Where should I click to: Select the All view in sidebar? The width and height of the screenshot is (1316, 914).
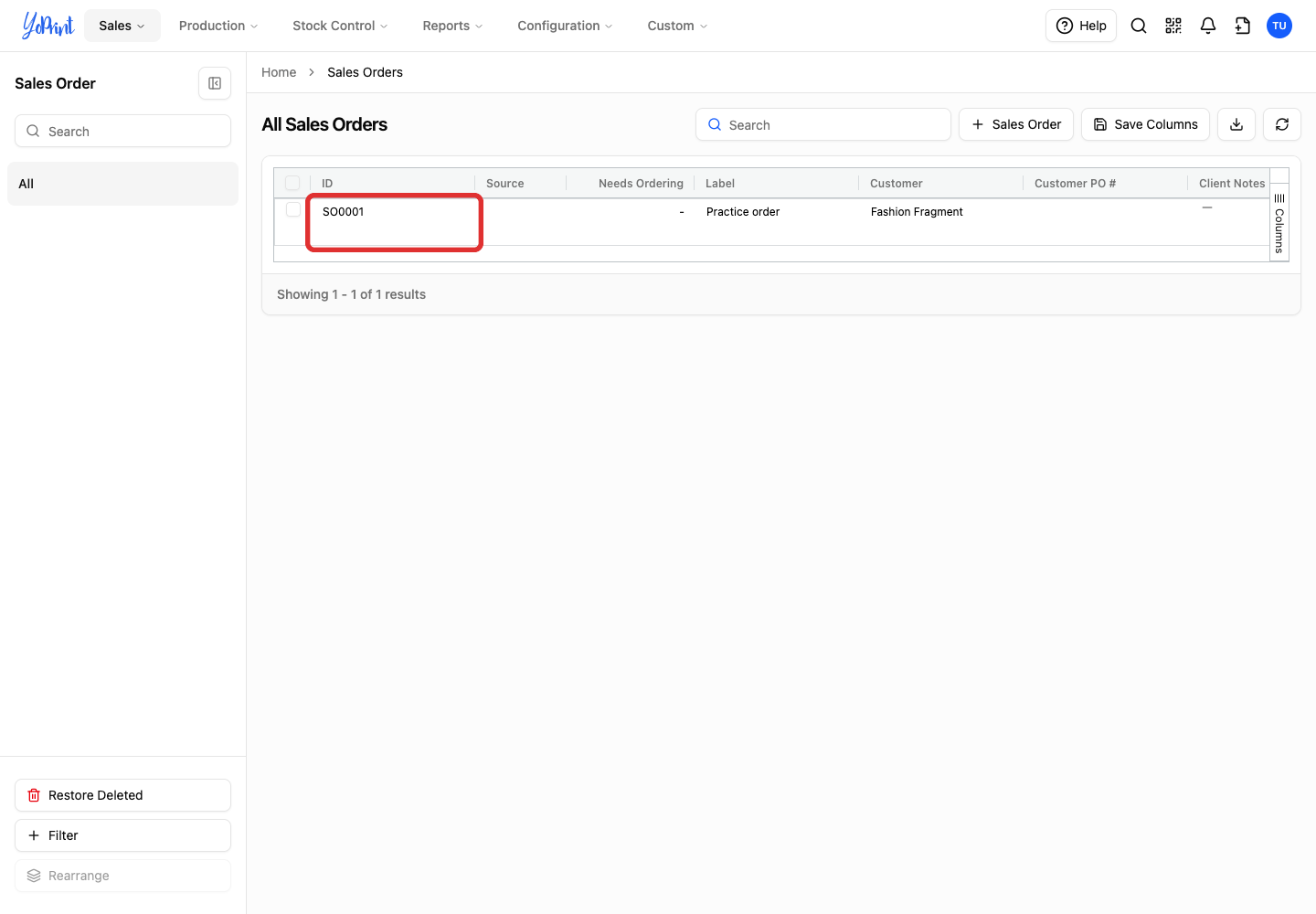pos(122,184)
